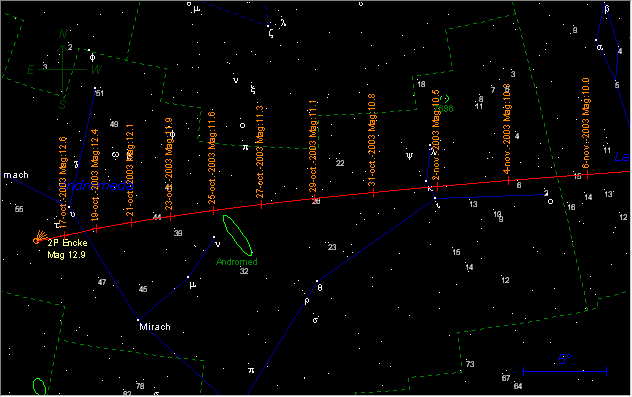Click the 2P Encke comet icon
632x397 pixels.
[x=40, y=237]
